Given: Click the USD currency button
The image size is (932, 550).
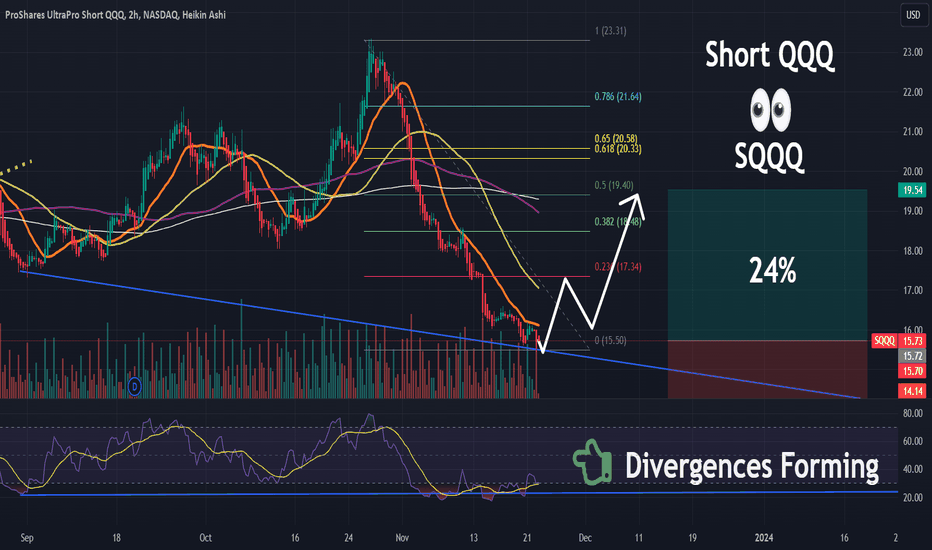Looking at the screenshot, I should click(x=913, y=15).
